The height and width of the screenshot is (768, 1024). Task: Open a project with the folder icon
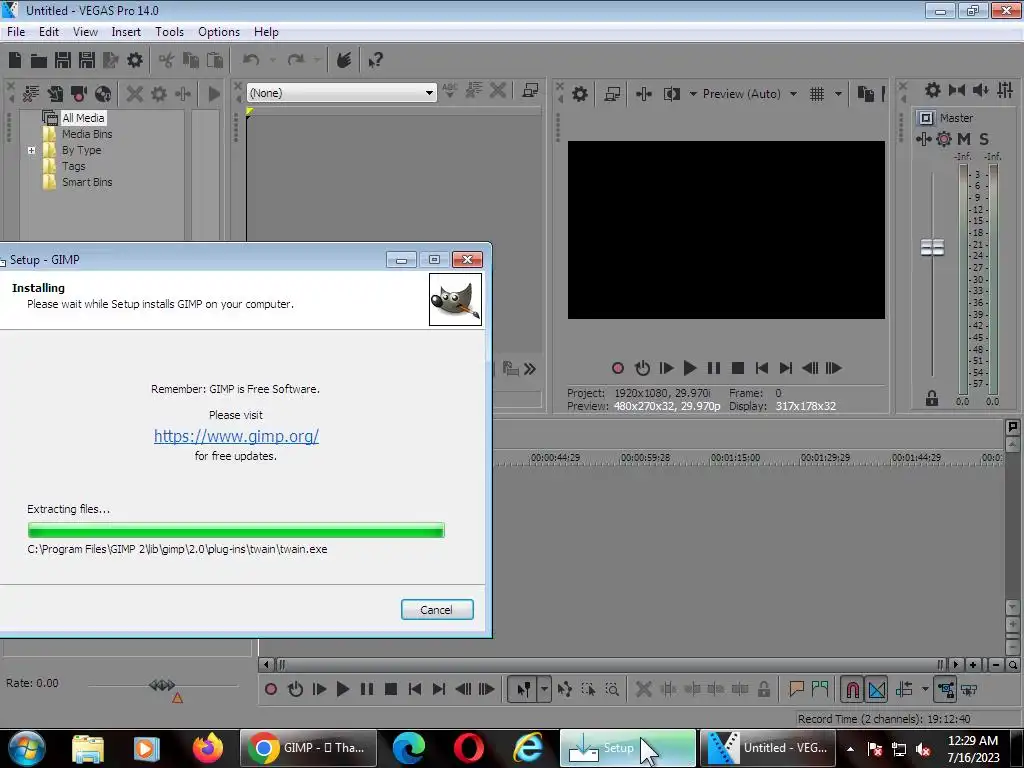(x=39, y=61)
